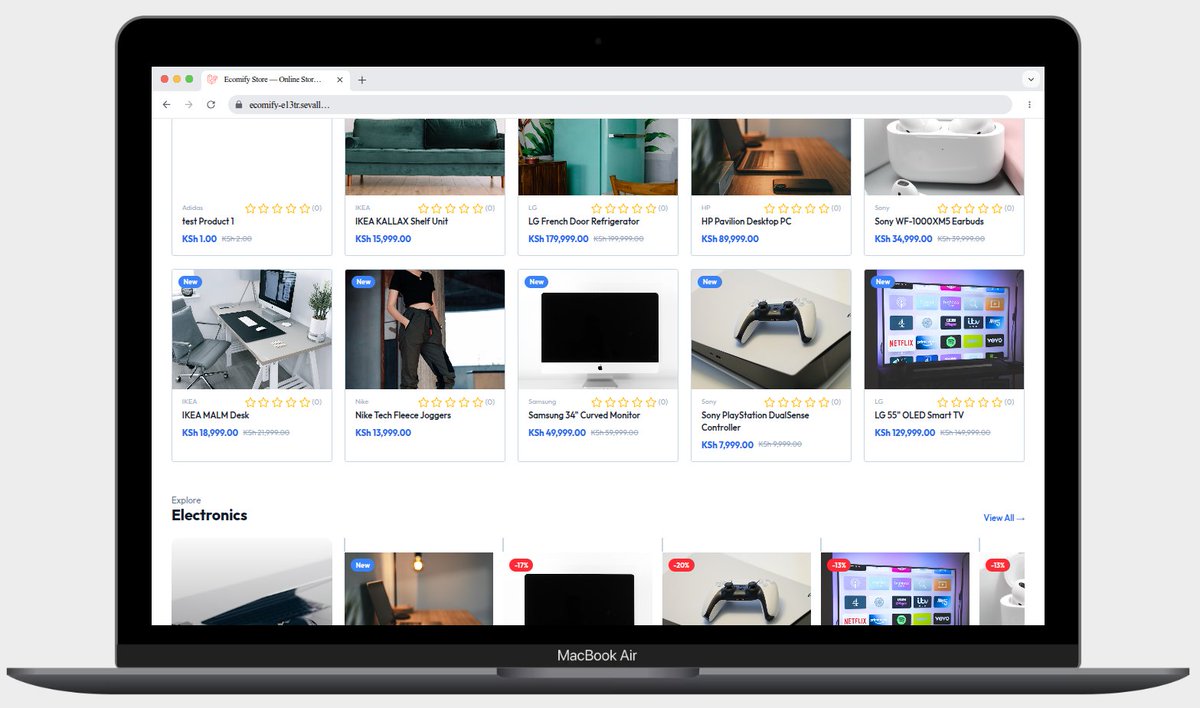The height and width of the screenshot is (708, 1200).
Task: Open LG French Door Refrigerator product
Action: [x=584, y=221]
